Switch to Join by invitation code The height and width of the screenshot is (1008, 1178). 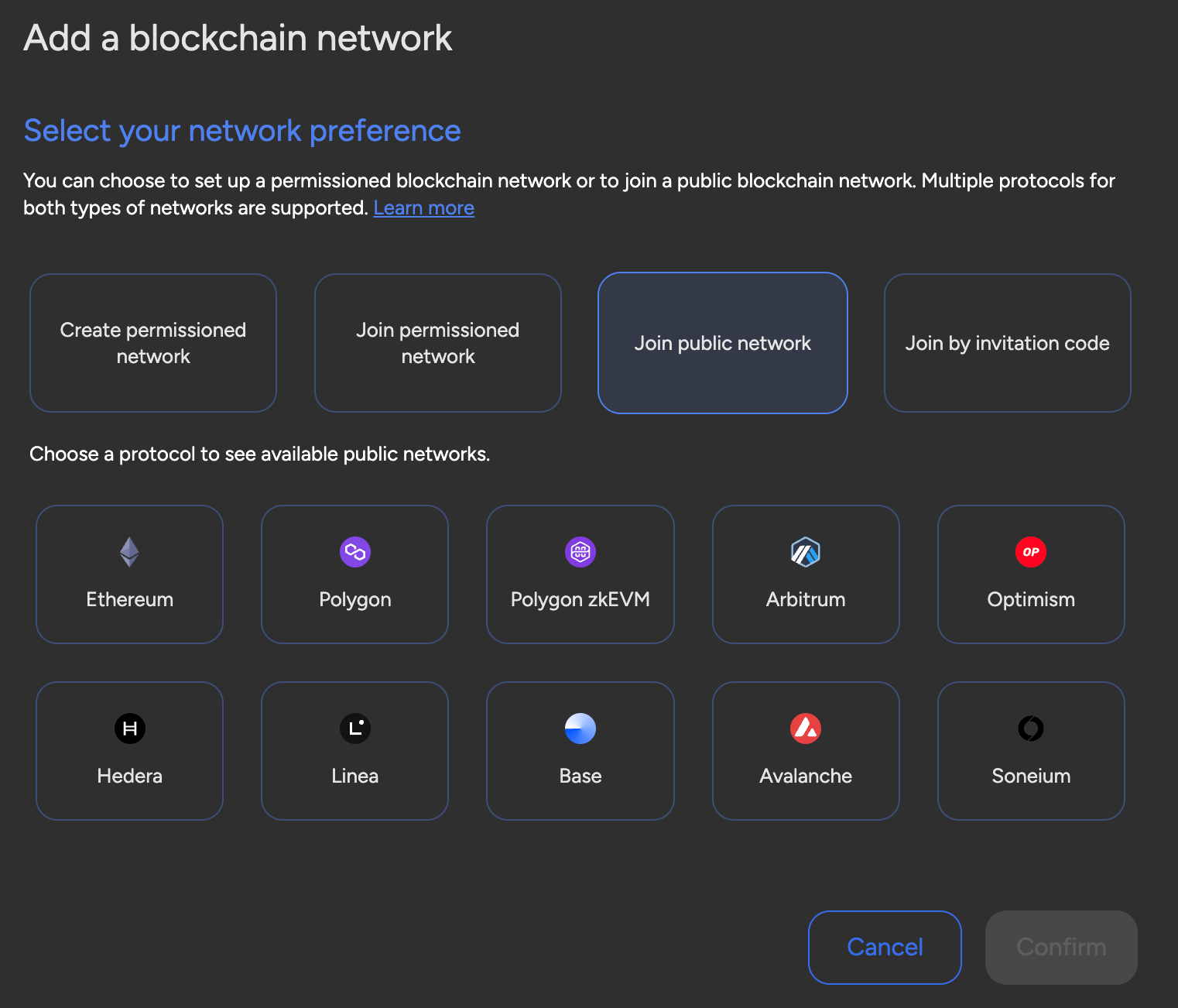coord(1008,343)
